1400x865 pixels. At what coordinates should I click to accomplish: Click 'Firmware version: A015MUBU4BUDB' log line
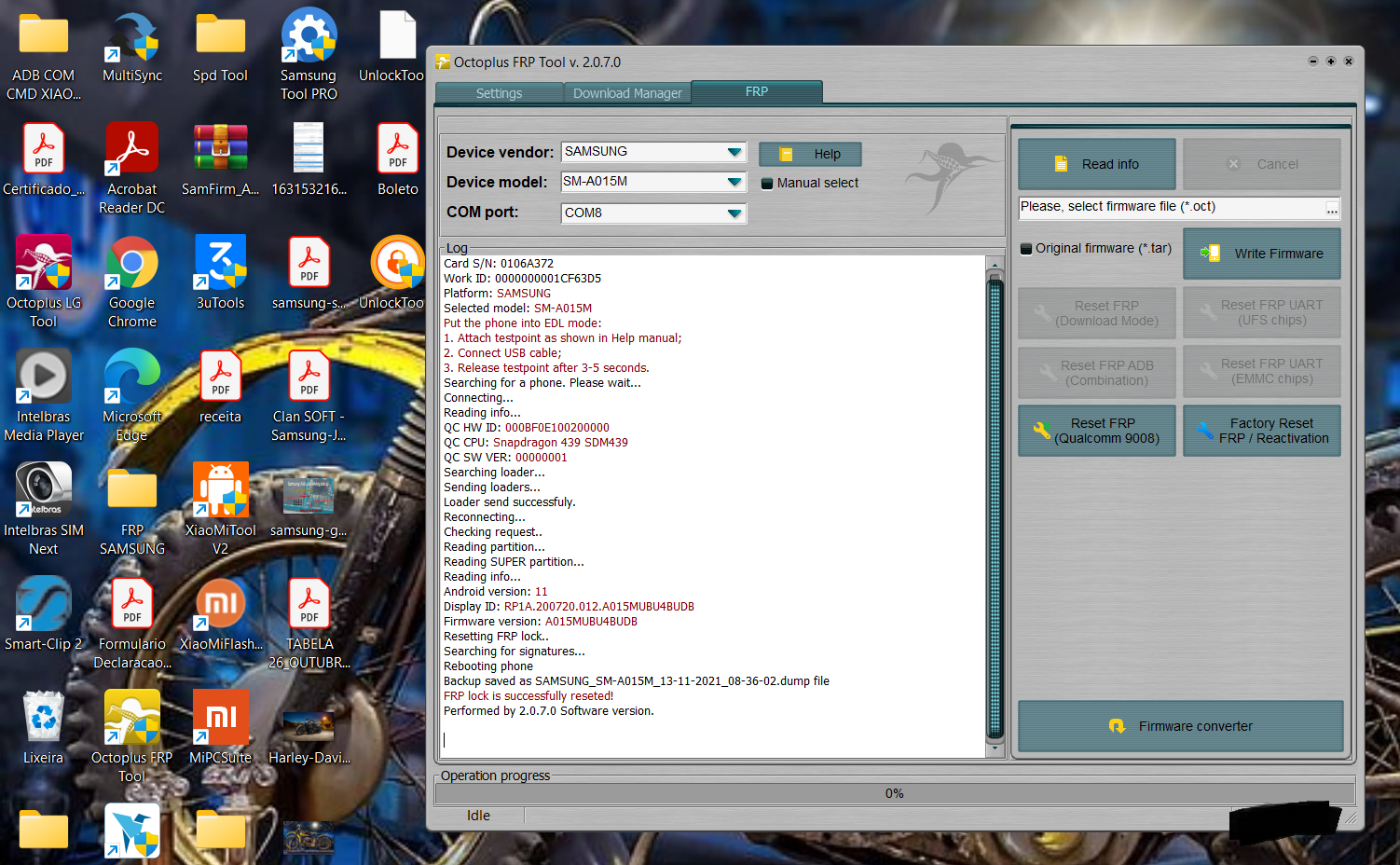click(x=541, y=622)
